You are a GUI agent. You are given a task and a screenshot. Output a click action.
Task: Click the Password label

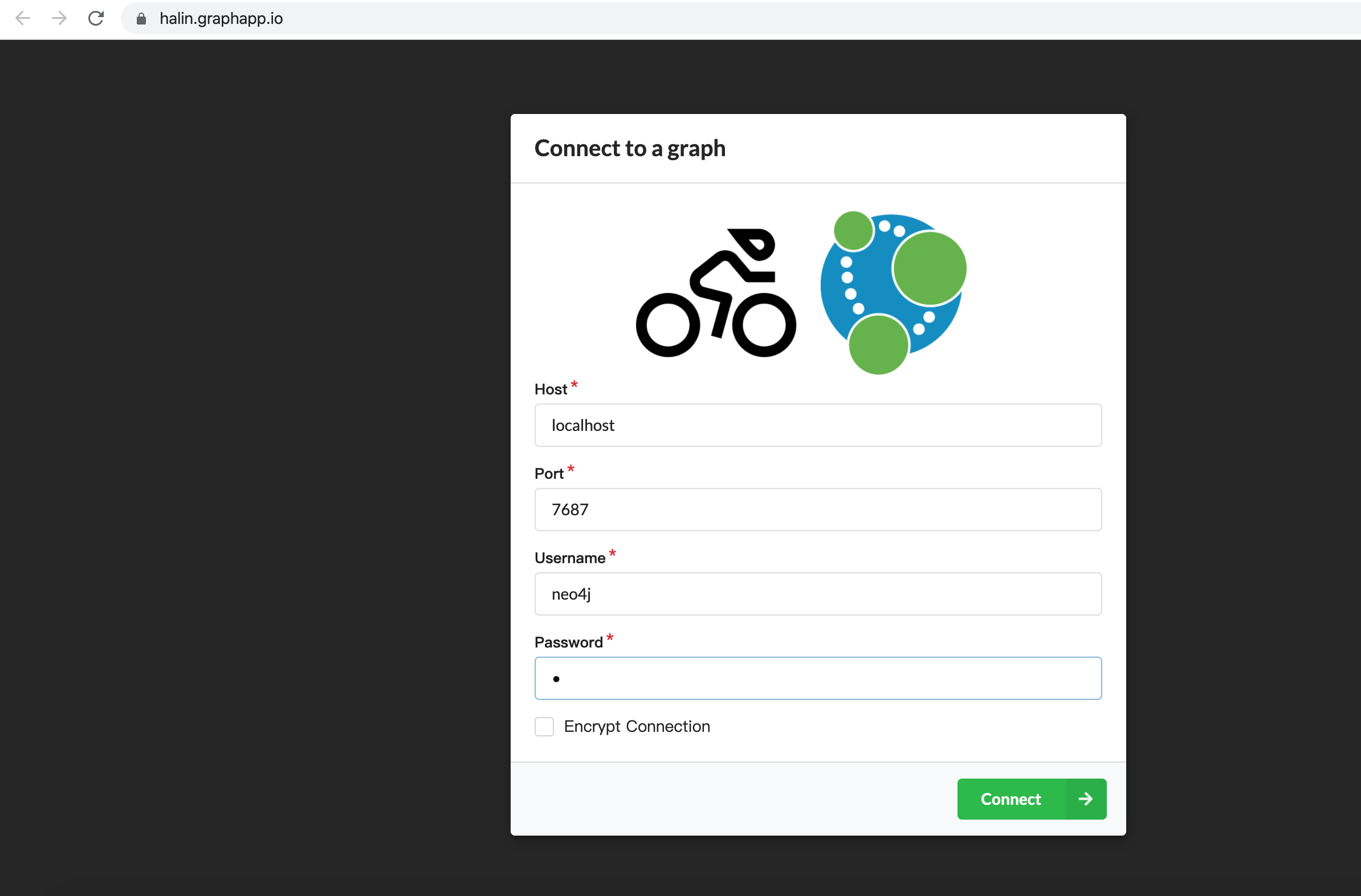click(x=569, y=643)
